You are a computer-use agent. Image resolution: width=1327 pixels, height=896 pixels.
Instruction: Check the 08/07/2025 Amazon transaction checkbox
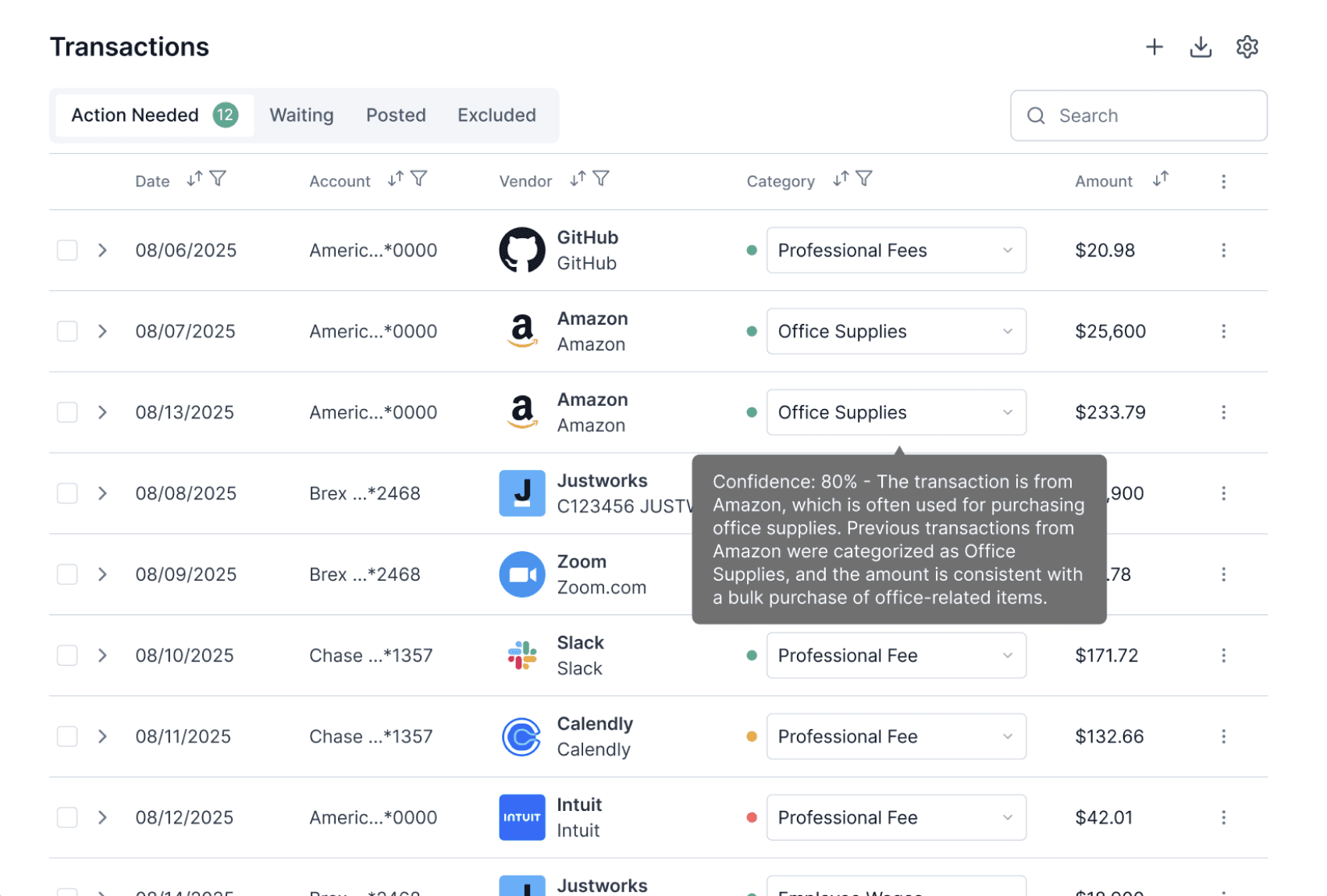pyautogui.click(x=67, y=332)
